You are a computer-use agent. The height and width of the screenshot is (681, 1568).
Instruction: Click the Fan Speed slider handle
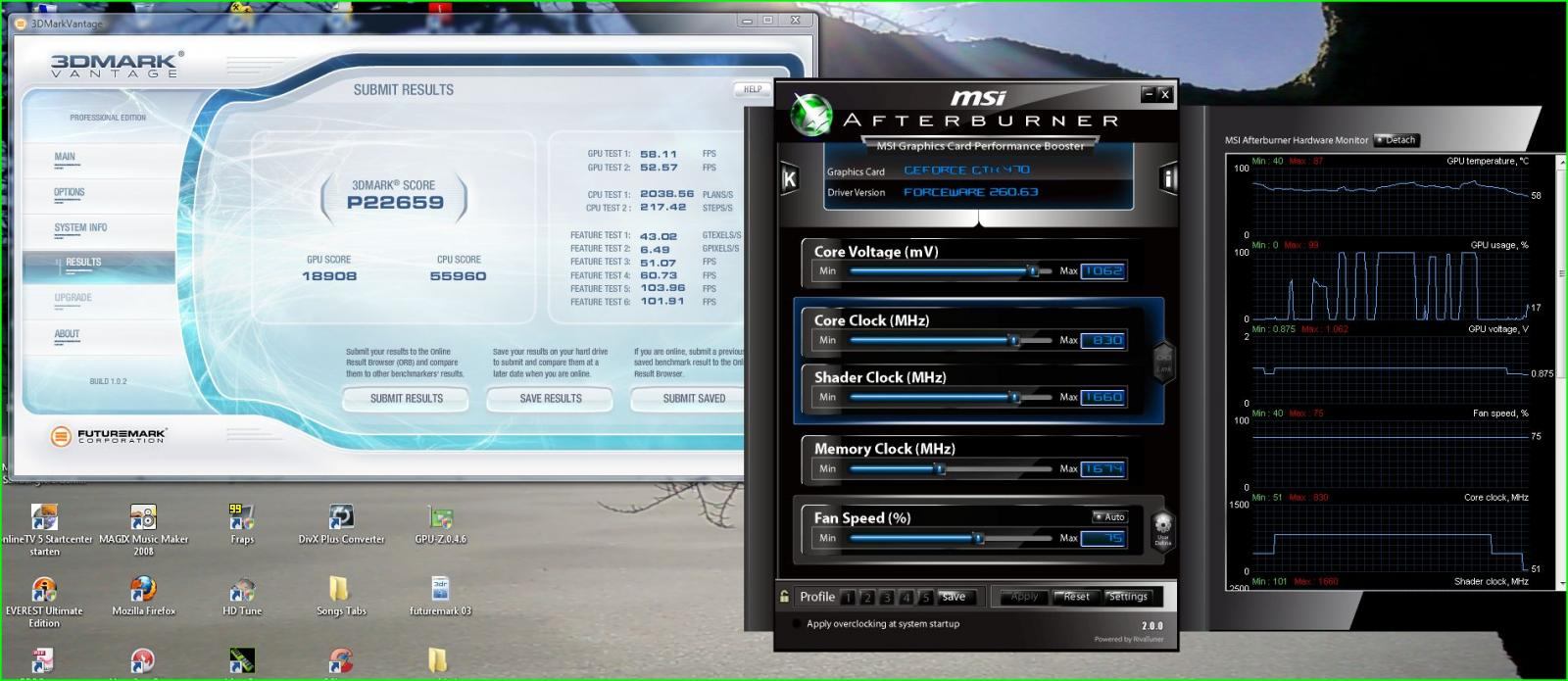tap(978, 538)
